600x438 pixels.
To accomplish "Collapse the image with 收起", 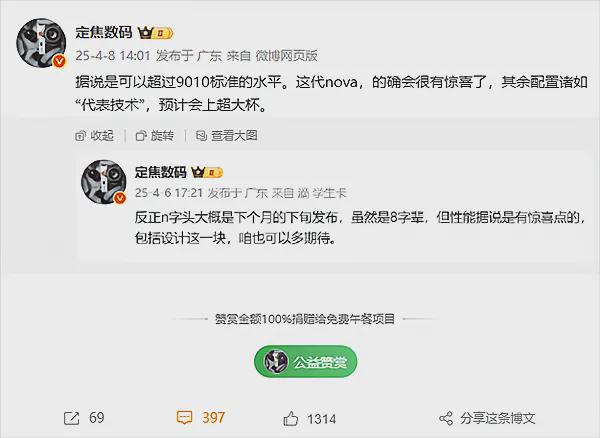I will (x=95, y=135).
